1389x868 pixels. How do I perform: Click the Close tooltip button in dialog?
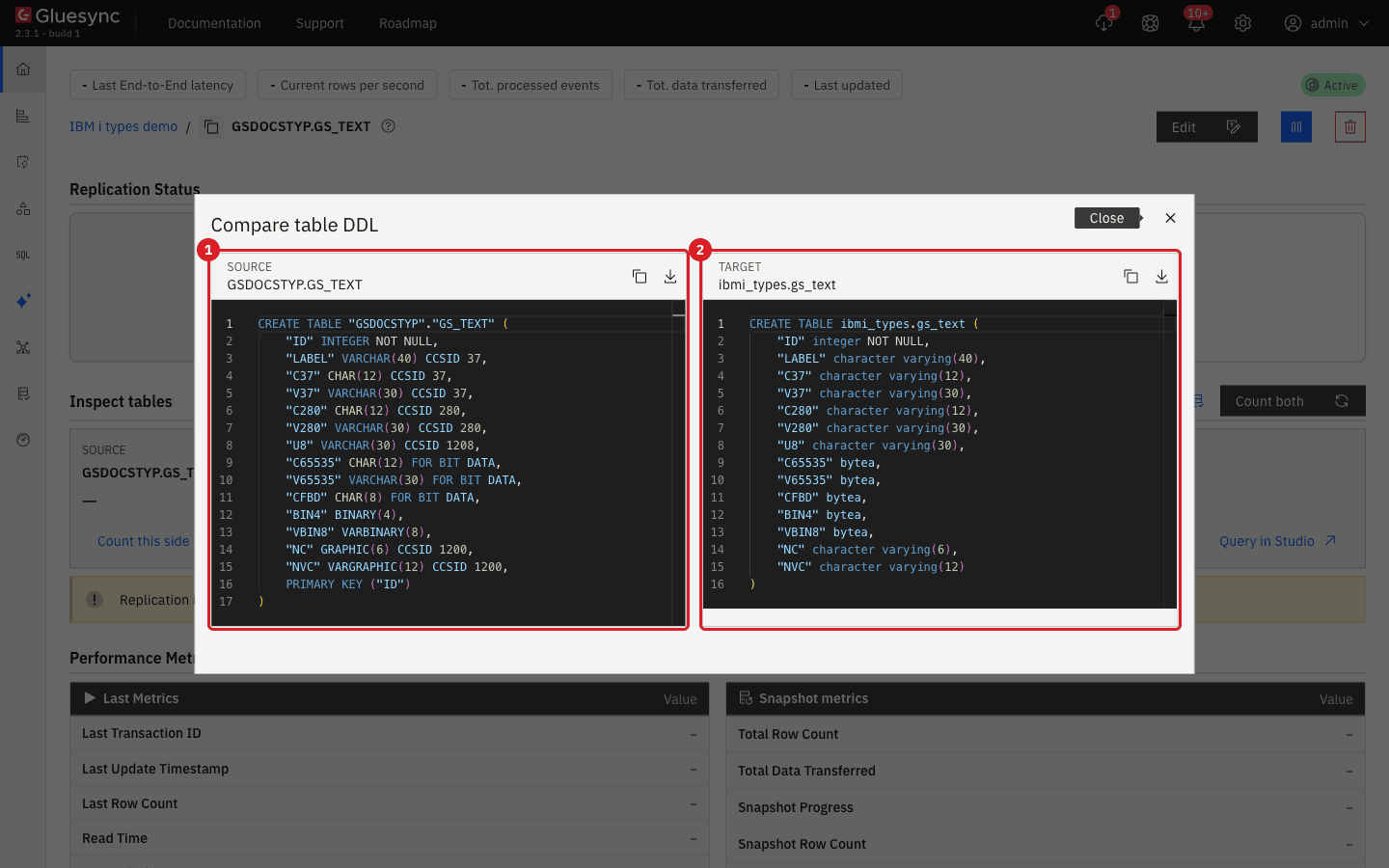[1107, 218]
